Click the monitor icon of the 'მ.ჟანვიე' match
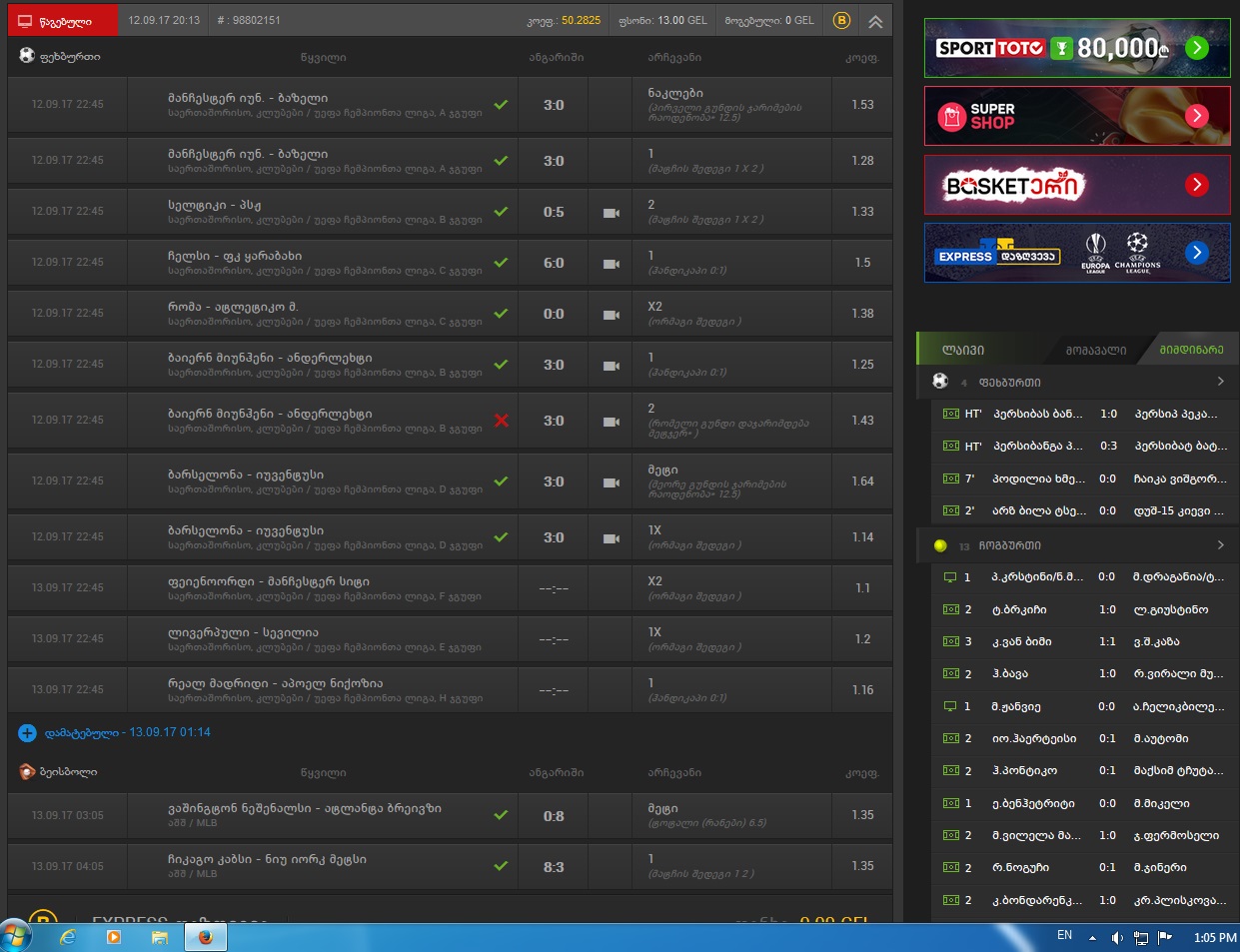This screenshot has height=952, width=1240. (x=950, y=706)
